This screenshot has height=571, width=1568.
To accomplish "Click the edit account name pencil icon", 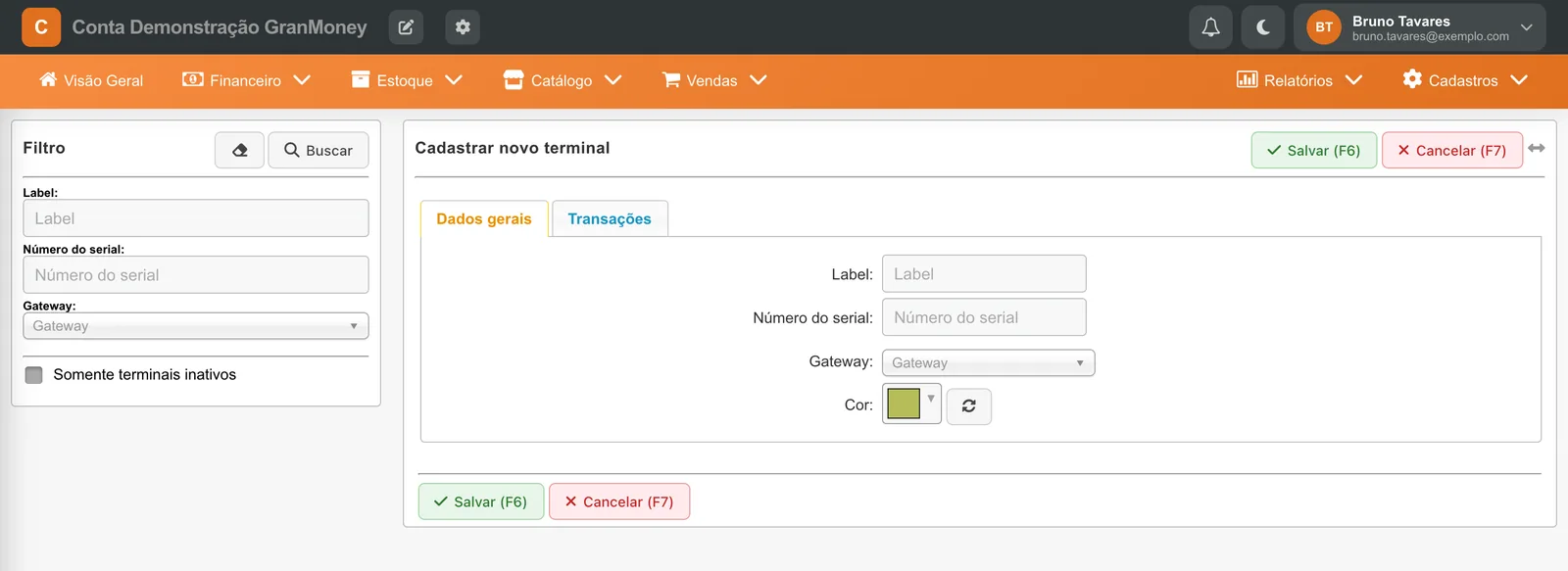I will click(x=406, y=27).
